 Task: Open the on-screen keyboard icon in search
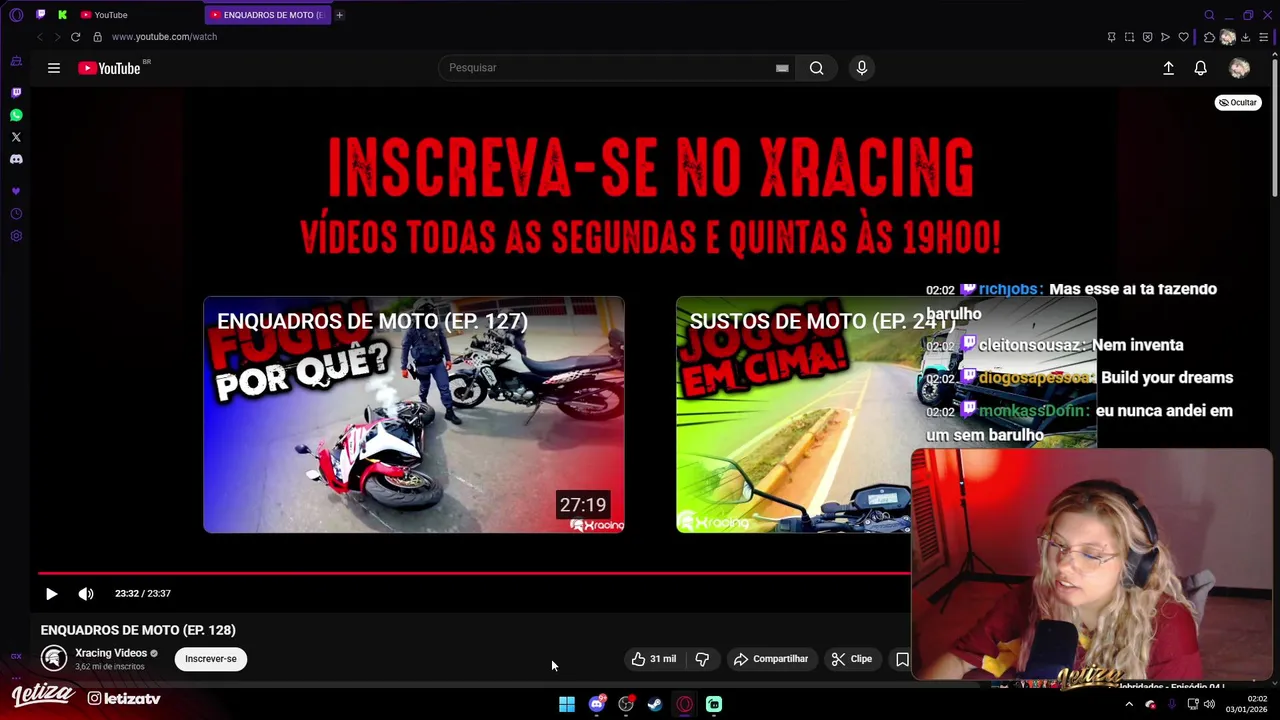pyautogui.click(x=782, y=68)
